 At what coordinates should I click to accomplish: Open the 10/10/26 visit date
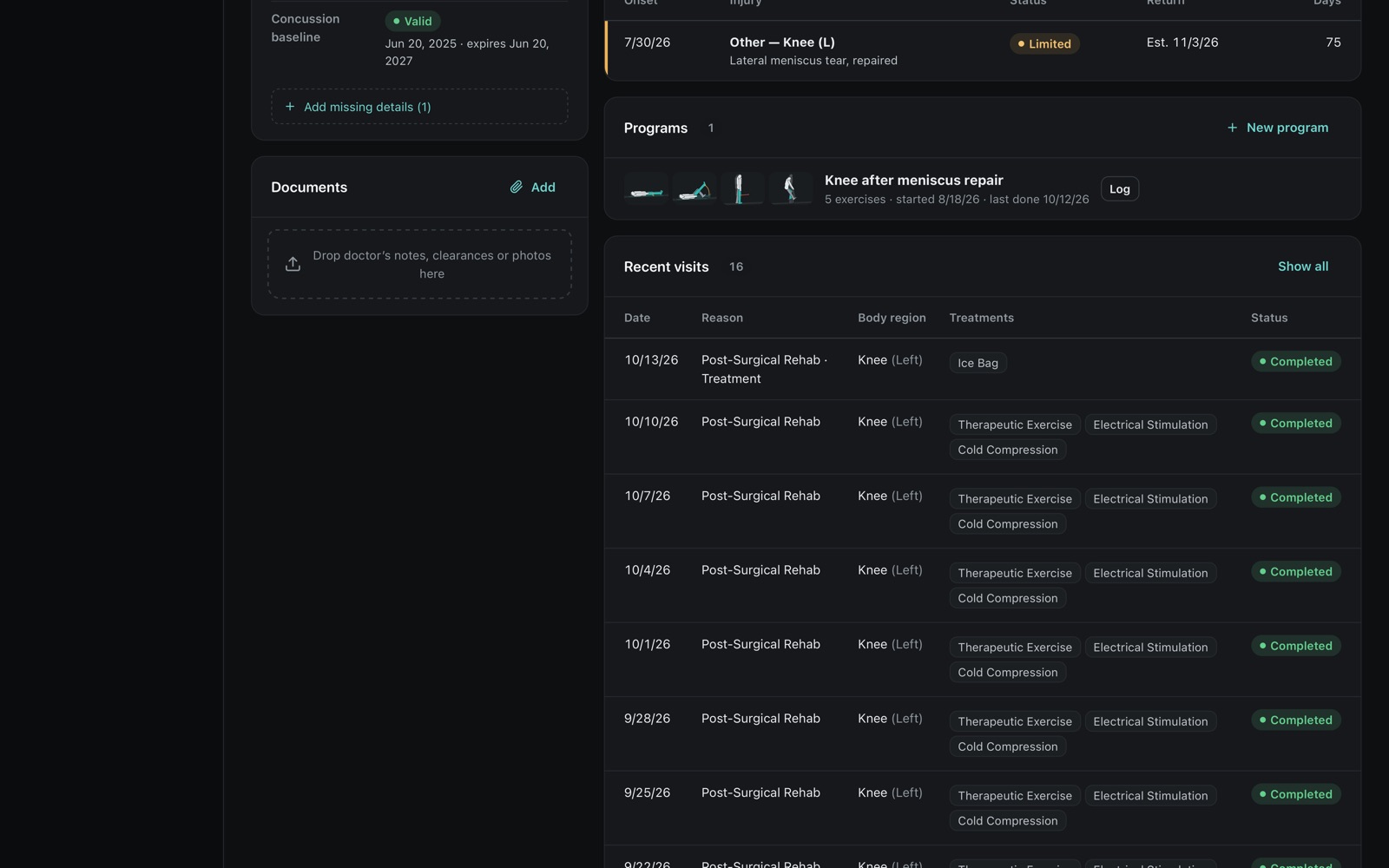tap(651, 422)
